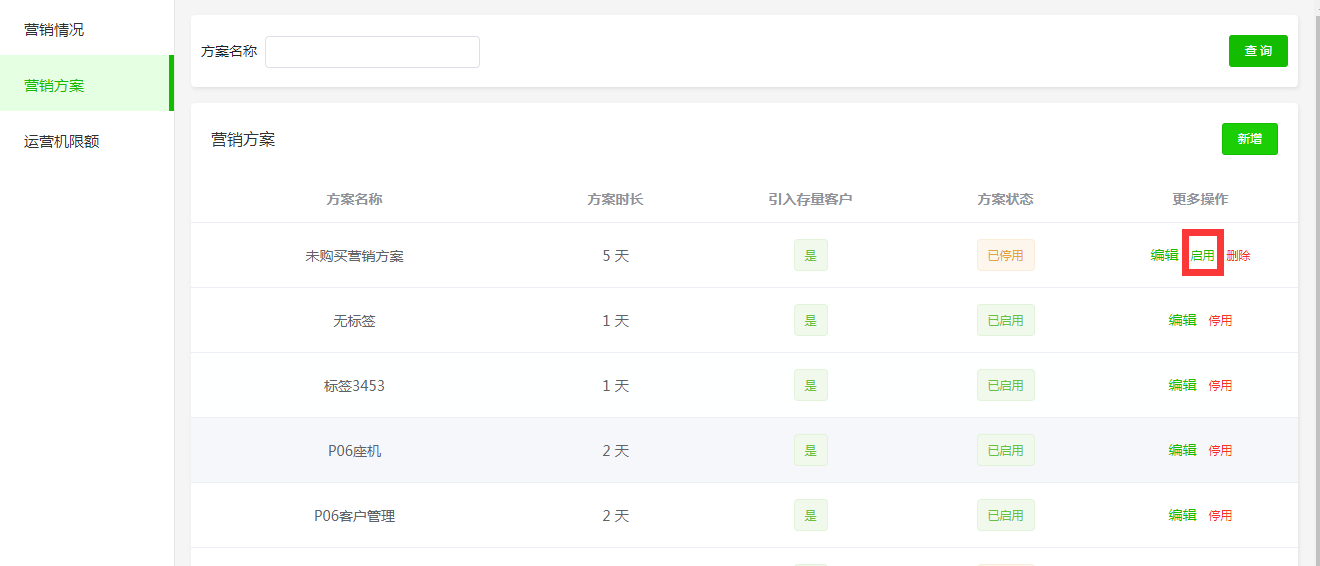Click 已停用 status tag of 未购买营销方案
Viewport: 1320px width, 566px height.
point(1005,255)
